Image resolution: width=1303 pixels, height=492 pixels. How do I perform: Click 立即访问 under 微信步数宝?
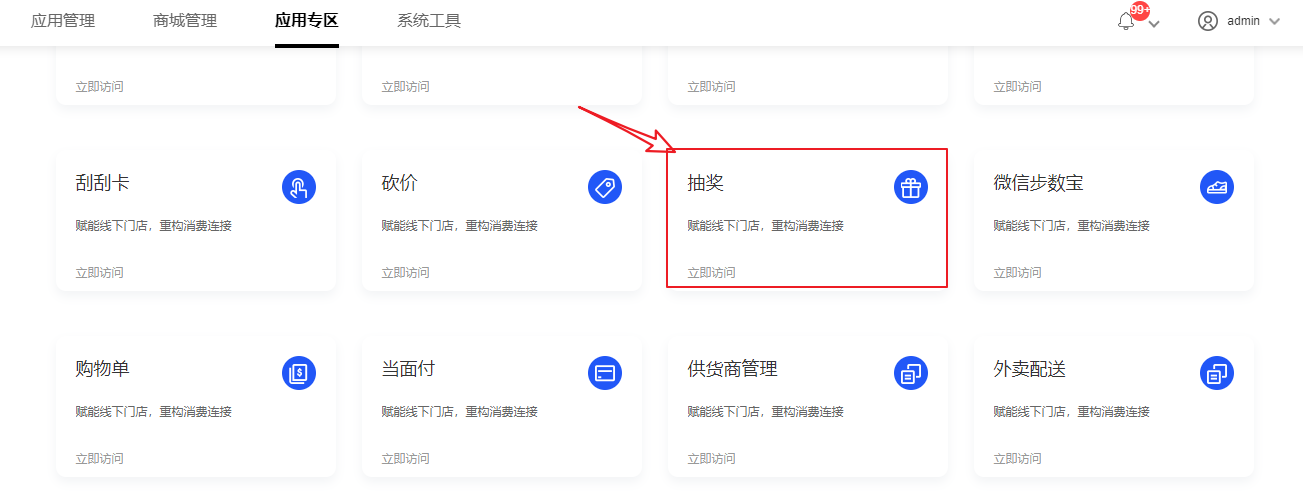click(x=1018, y=272)
